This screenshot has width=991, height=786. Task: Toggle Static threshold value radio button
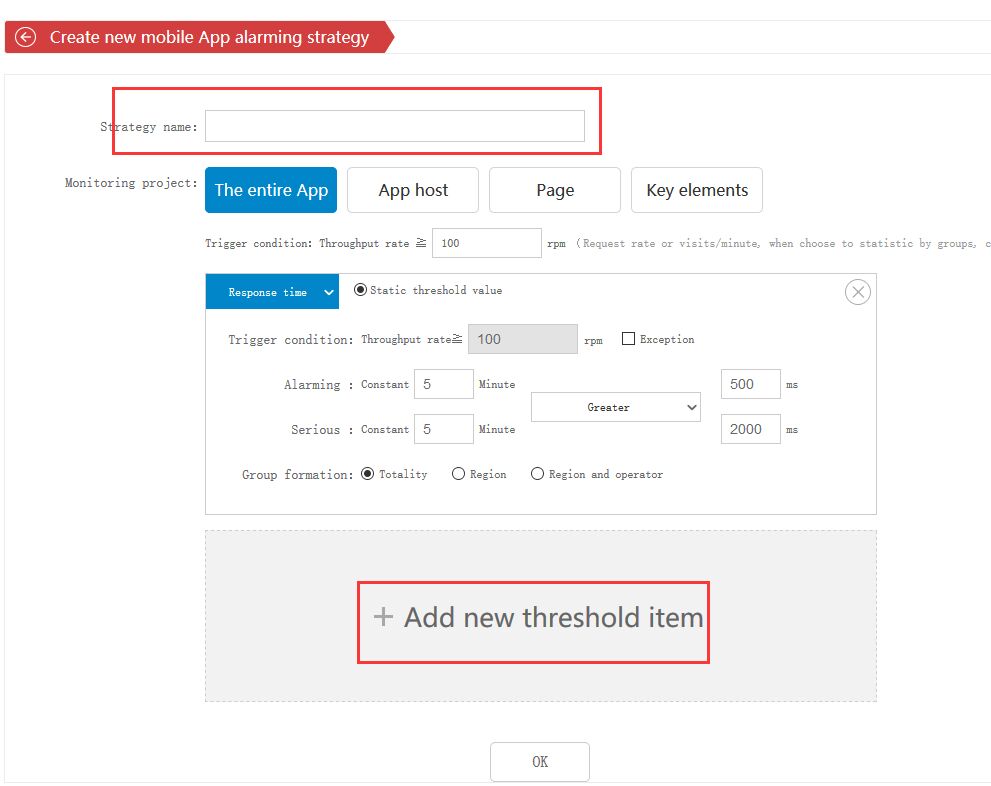coord(361,290)
